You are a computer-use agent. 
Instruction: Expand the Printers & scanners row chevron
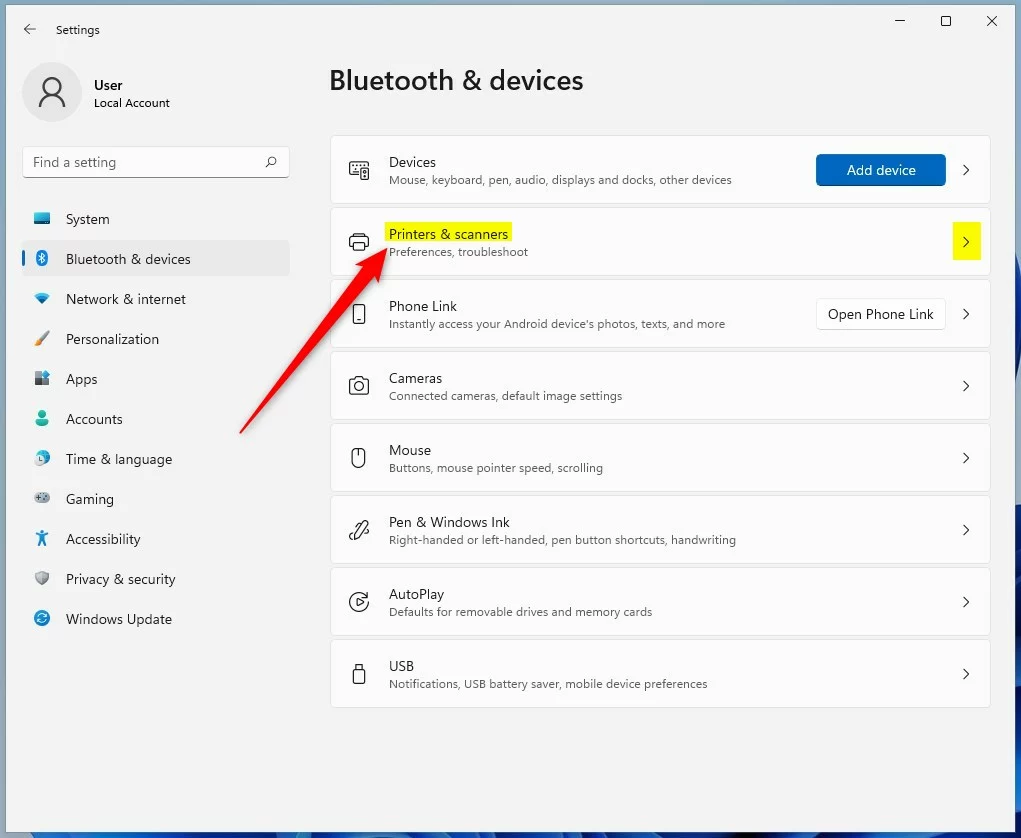coord(966,241)
